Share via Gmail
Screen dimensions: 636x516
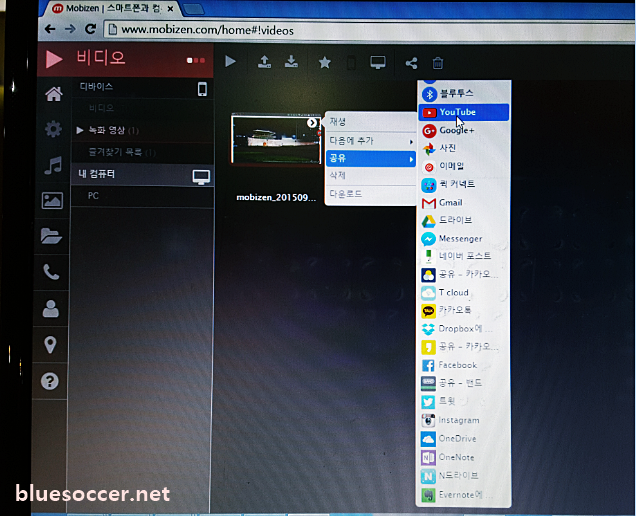(464, 203)
